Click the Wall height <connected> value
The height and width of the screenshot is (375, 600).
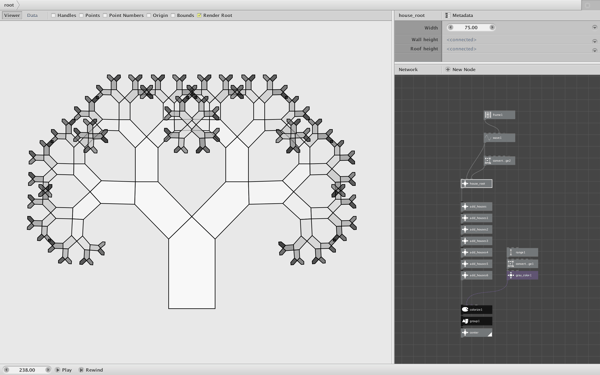(461, 39)
